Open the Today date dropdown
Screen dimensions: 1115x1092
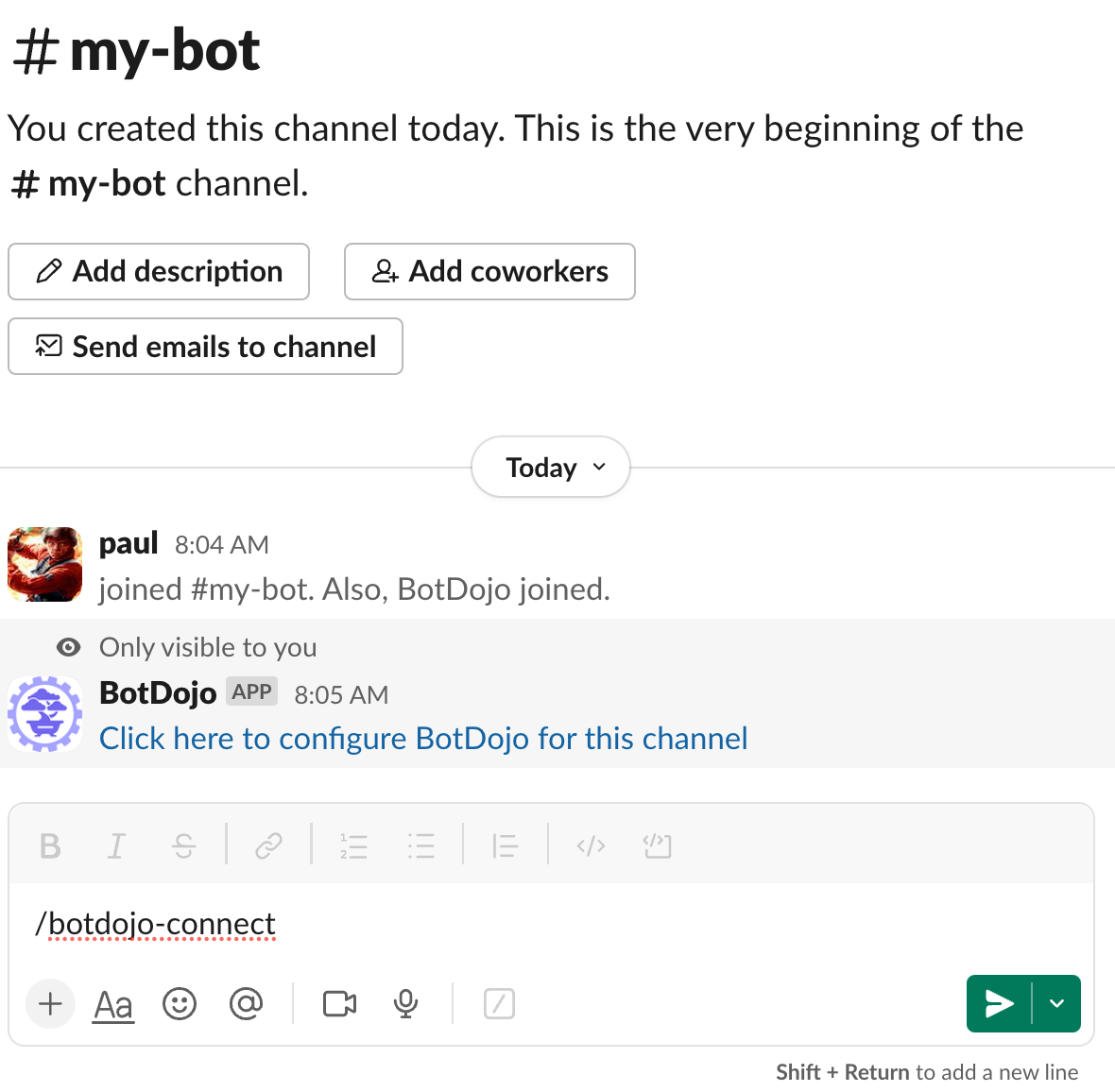pyautogui.click(x=551, y=467)
